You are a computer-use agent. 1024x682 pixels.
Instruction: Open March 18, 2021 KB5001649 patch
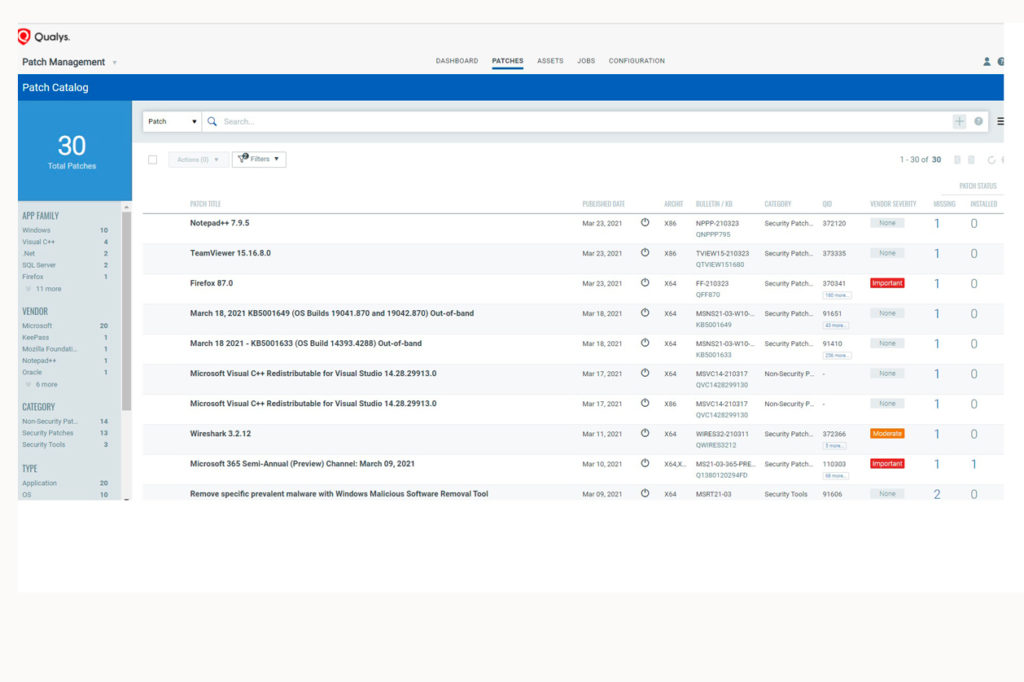pyautogui.click(x=332, y=313)
